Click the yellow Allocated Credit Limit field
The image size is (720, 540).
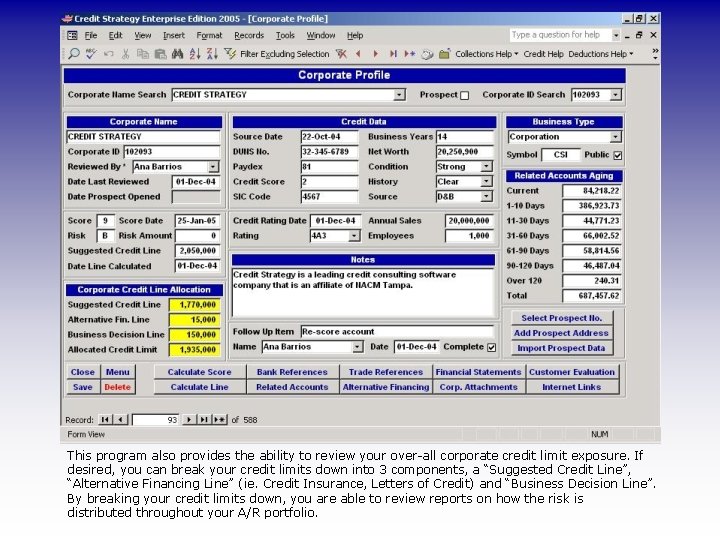point(195,349)
